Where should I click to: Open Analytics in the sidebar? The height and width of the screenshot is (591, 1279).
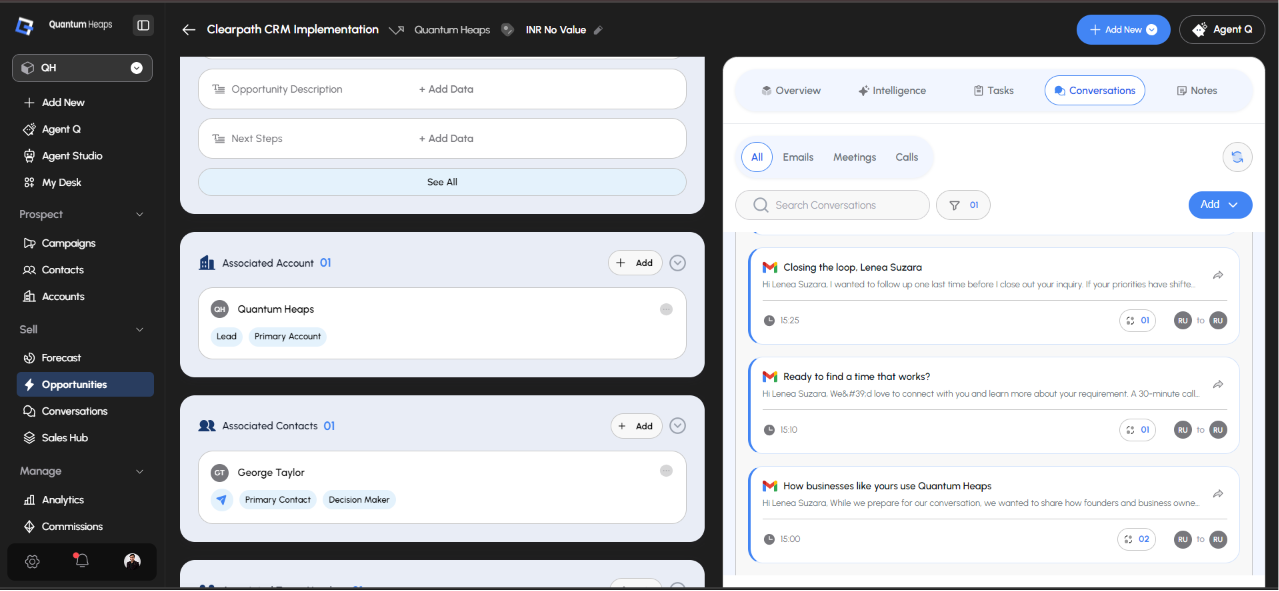53,500
